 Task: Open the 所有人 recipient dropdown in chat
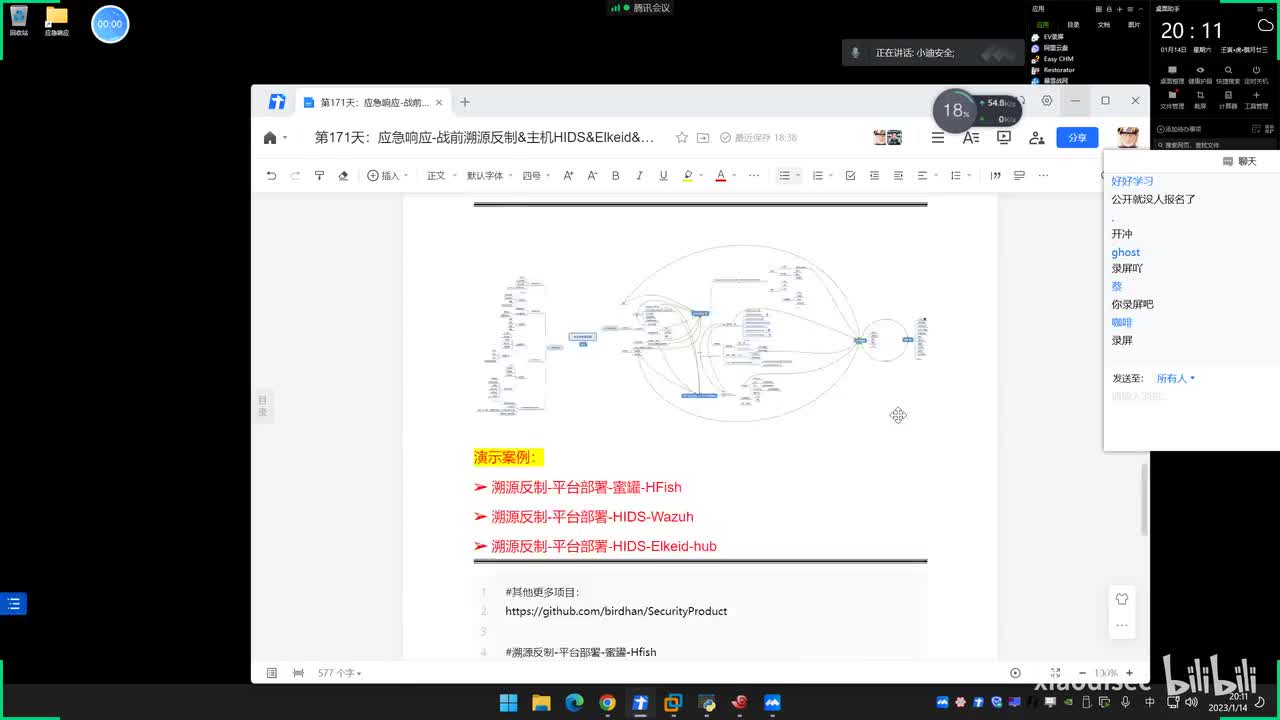coord(1176,378)
